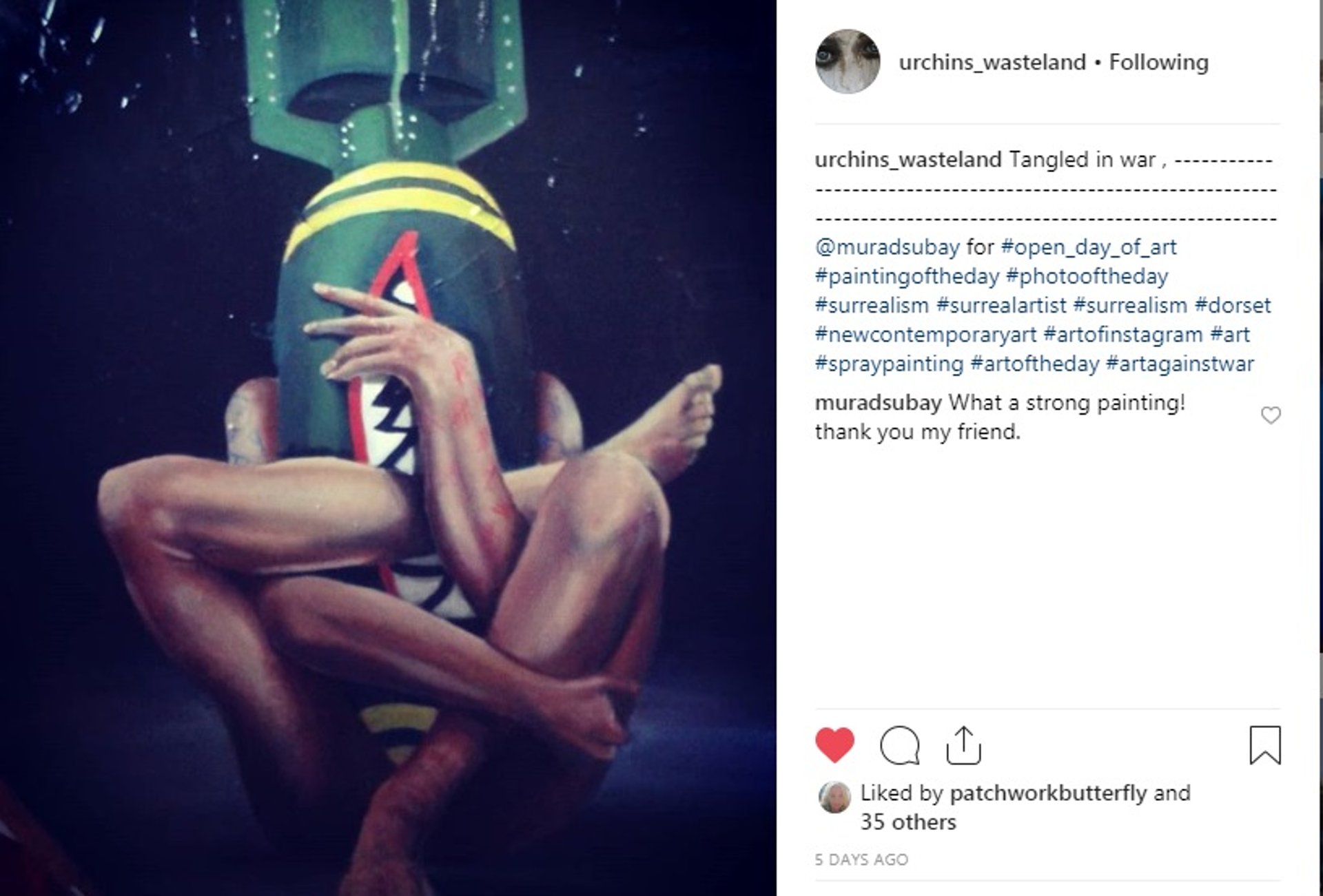
Task: Open patchworkbutterfly liker avatar
Action: pos(834,798)
